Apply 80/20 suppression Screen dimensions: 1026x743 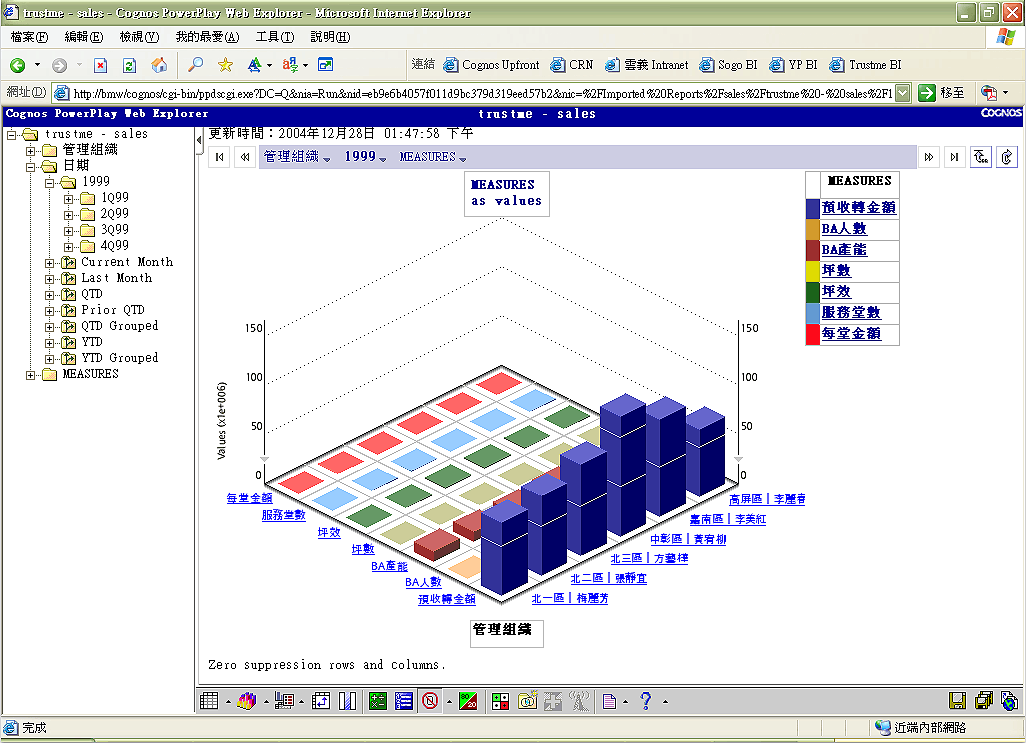tap(468, 701)
